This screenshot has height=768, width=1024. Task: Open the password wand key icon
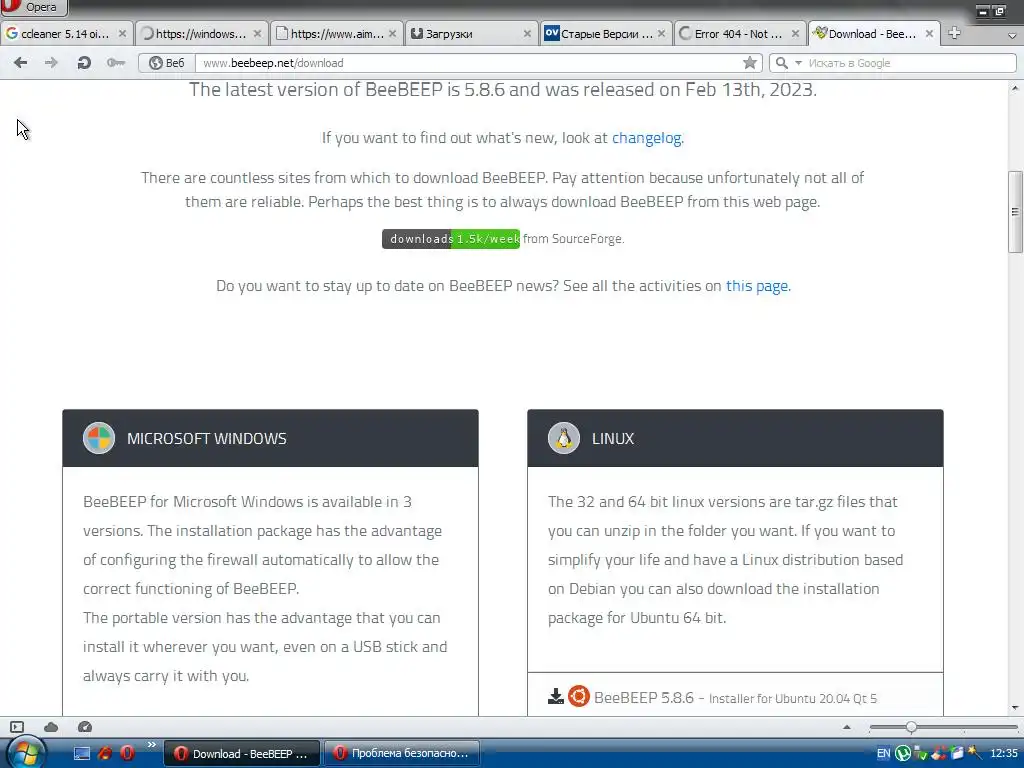116,63
